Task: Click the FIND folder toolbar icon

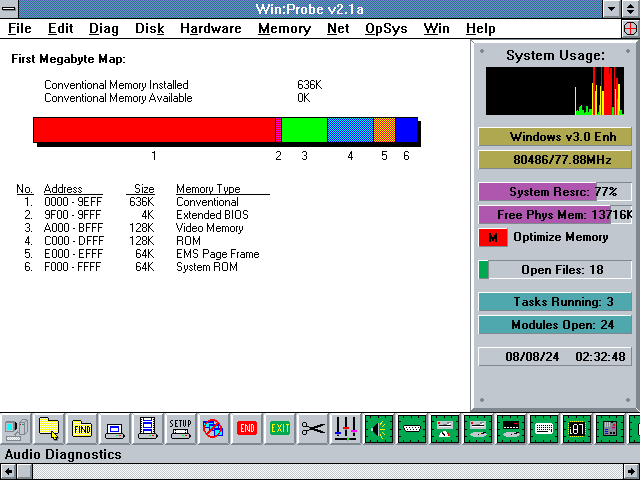Action: (82, 429)
